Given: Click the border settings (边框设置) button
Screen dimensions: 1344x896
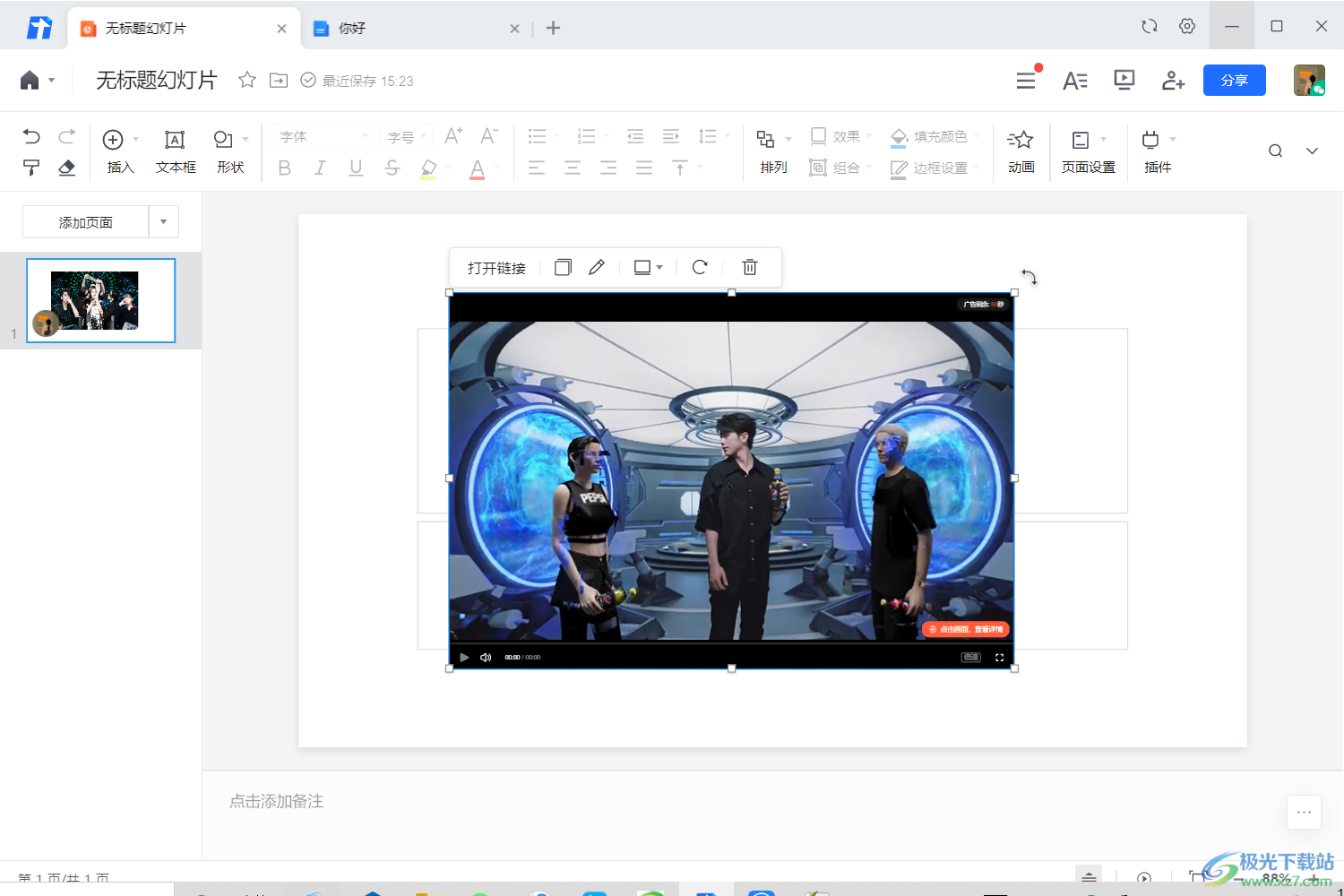Looking at the screenshot, I should (x=935, y=168).
